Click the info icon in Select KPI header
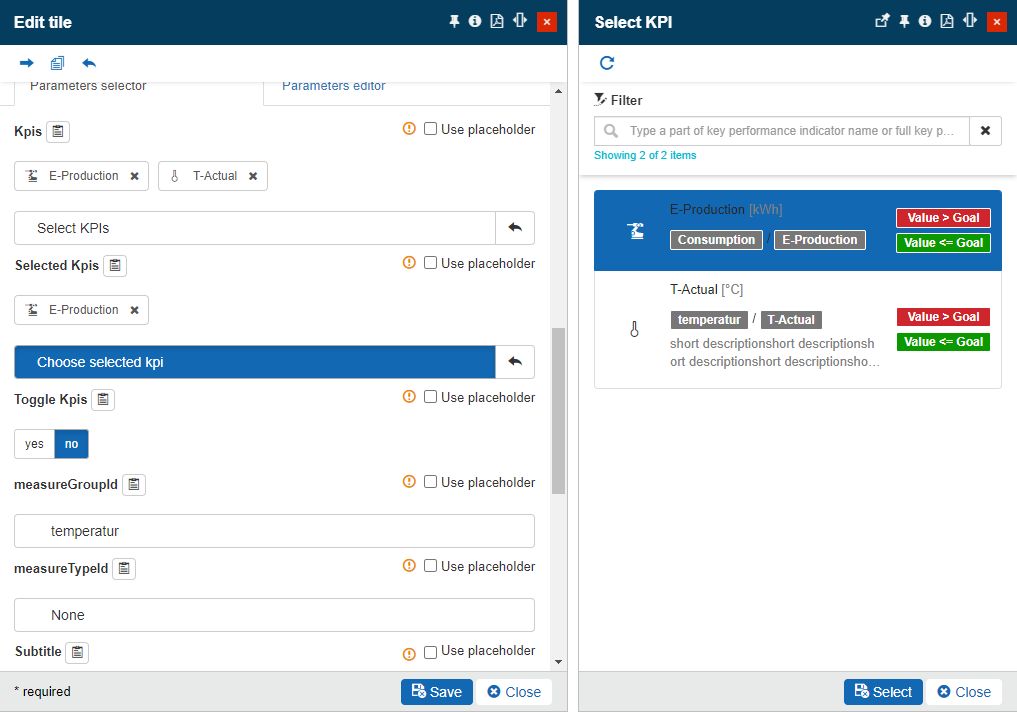Screen dimensions: 1017x712 [925, 21]
